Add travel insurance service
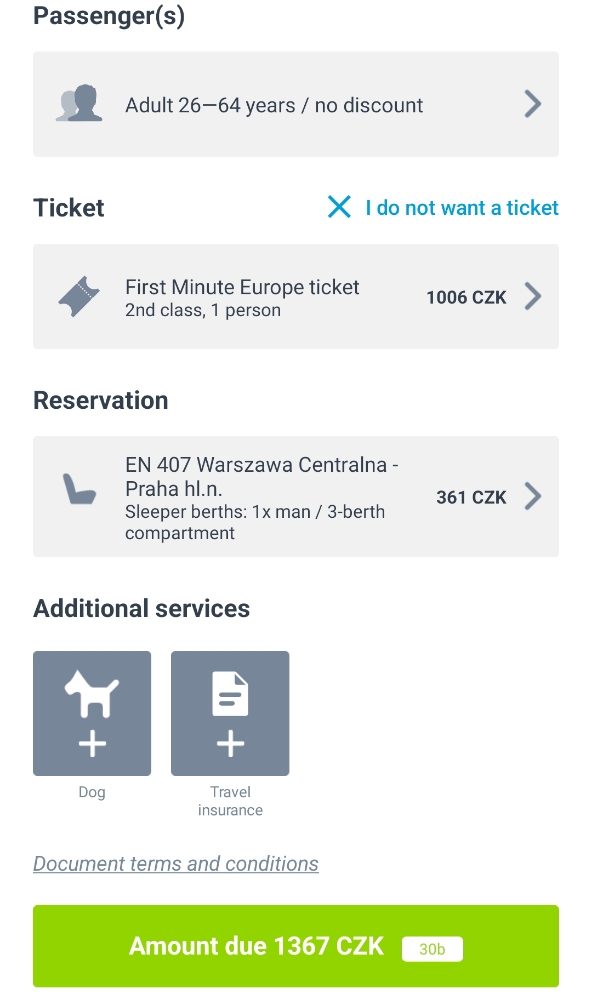 tap(230, 713)
